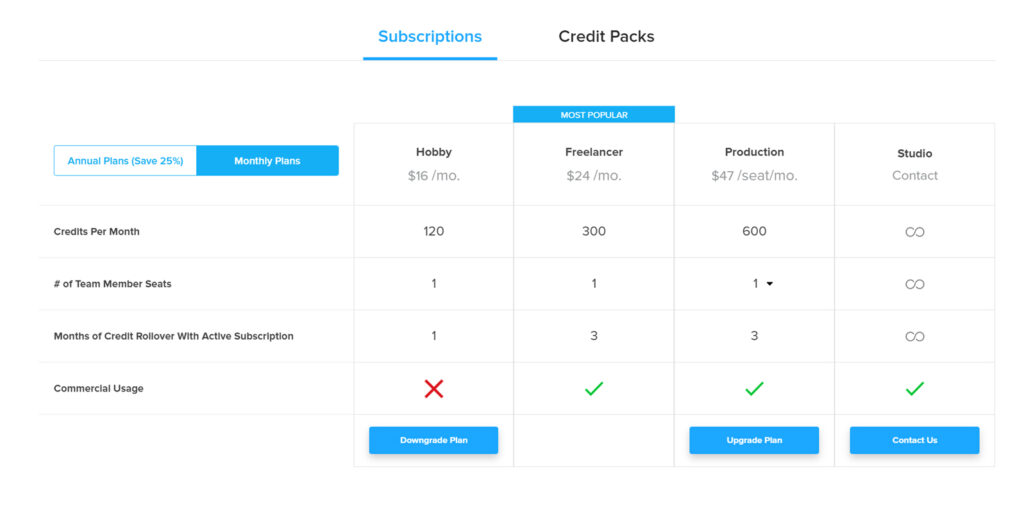Click the green checkmark in Production column
This screenshot has width=1024, height=526.
coord(754,389)
